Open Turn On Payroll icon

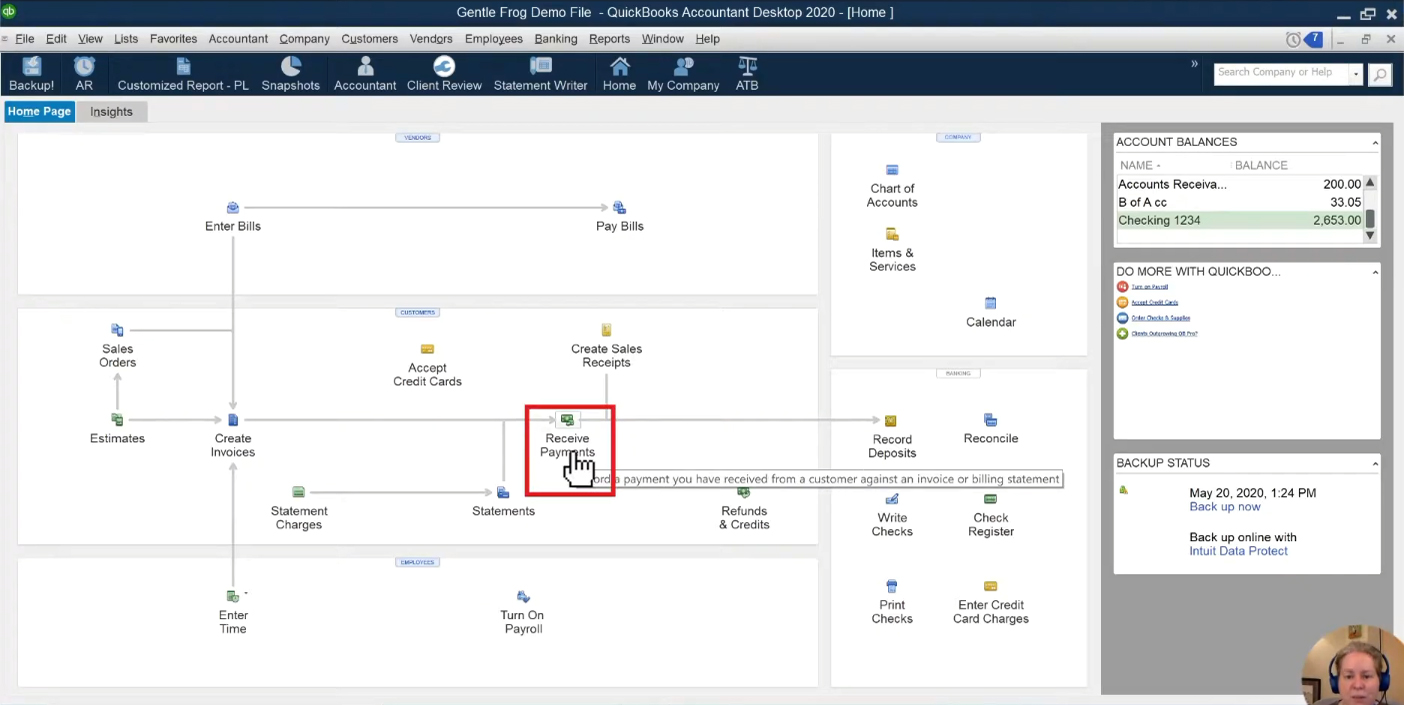pyautogui.click(x=523, y=596)
